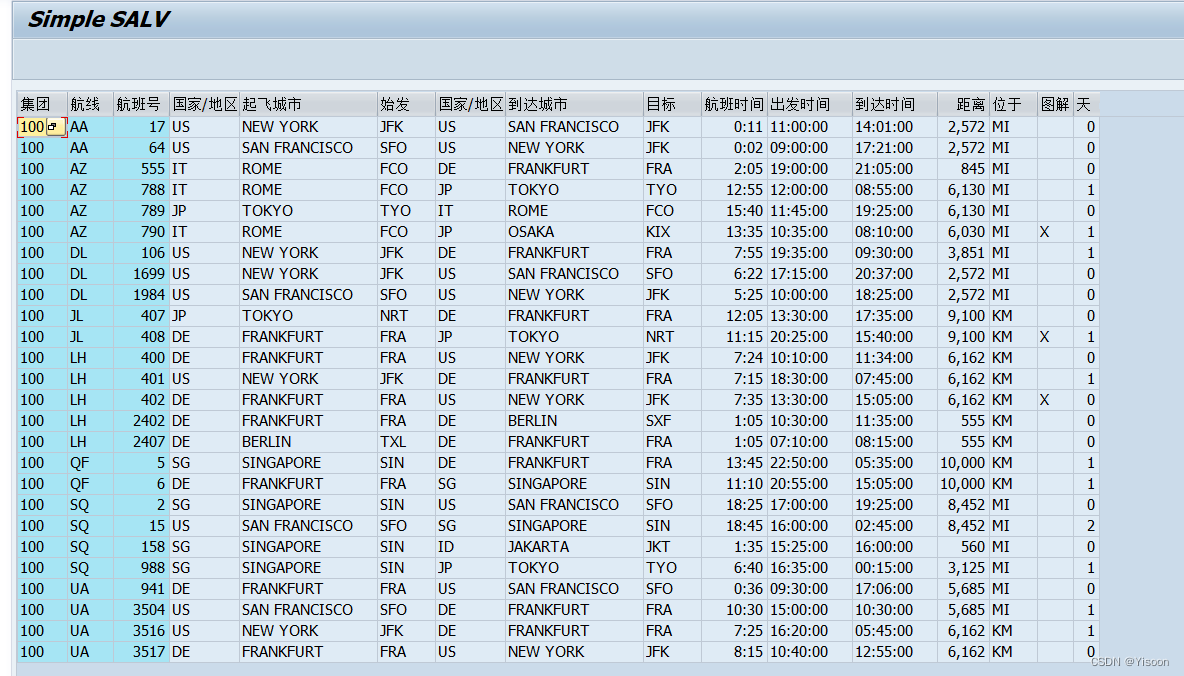Viewport: 1184px width, 676px height.
Task: Click the KIX airport cell
Action: pos(672,232)
